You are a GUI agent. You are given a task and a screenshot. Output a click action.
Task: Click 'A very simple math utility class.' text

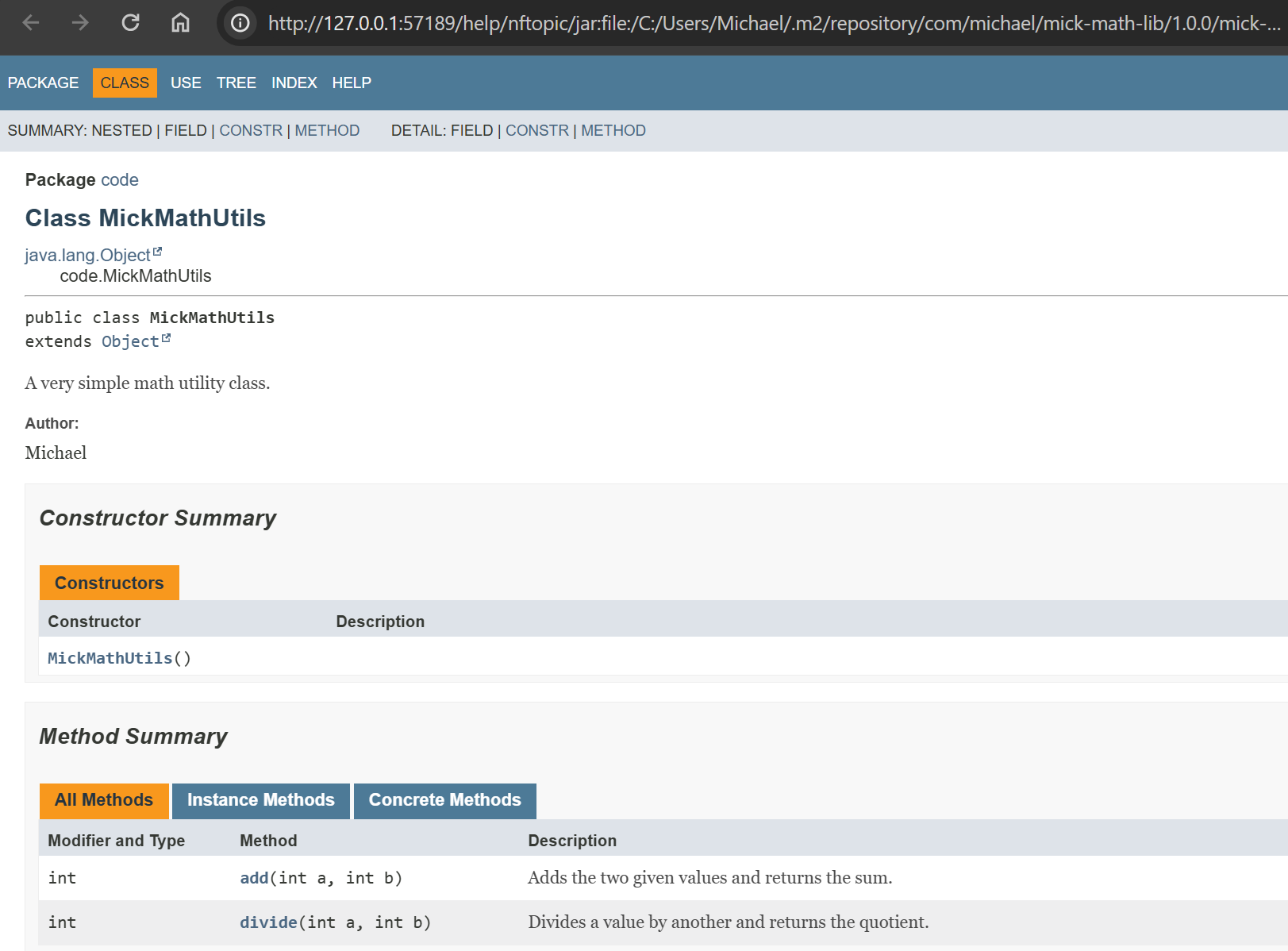(148, 383)
